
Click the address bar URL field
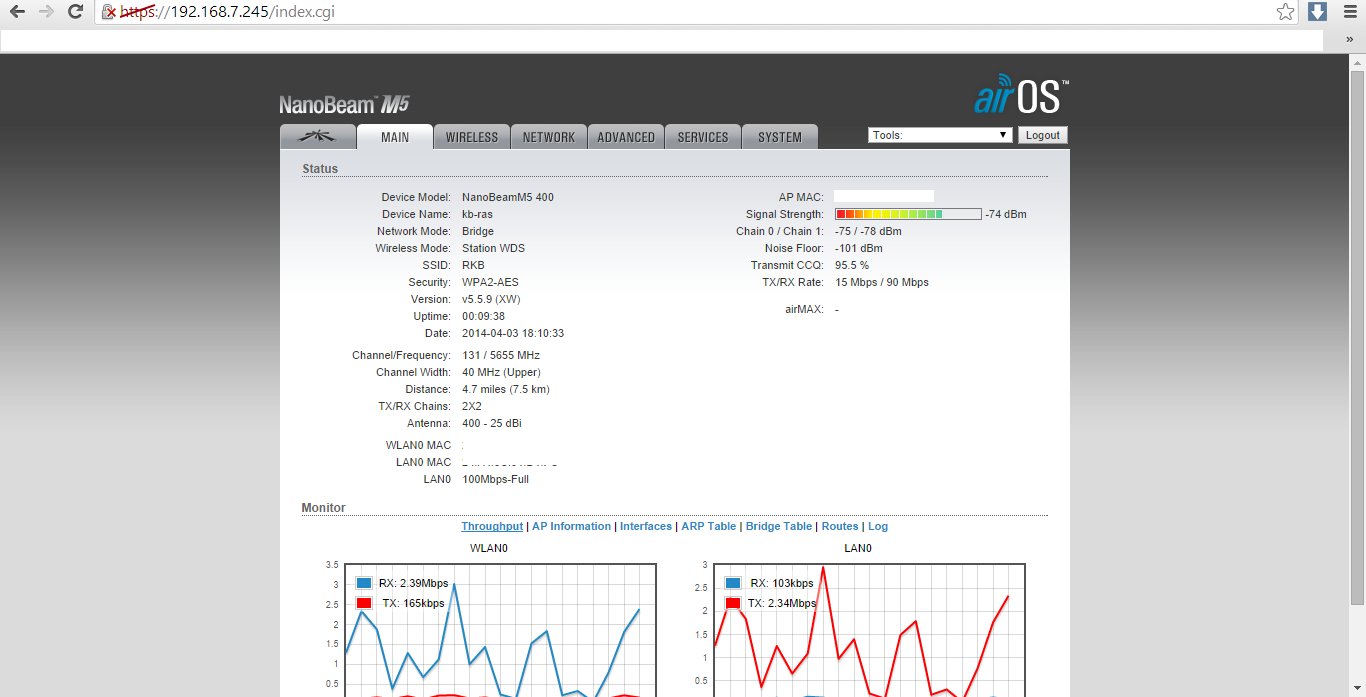coord(700,12)
